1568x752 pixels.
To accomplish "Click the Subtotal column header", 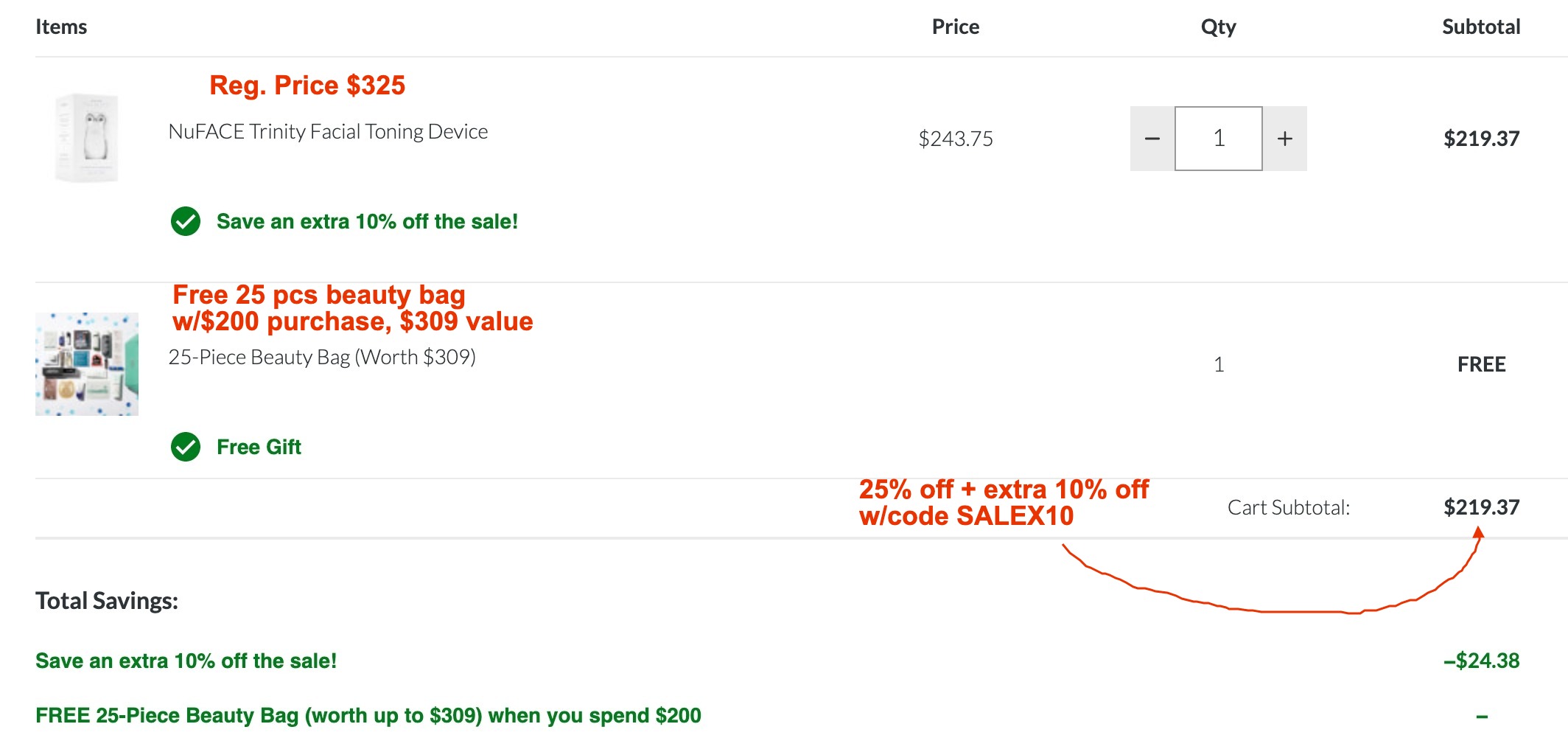I will pyautogui.click(x=1480, y=27).
